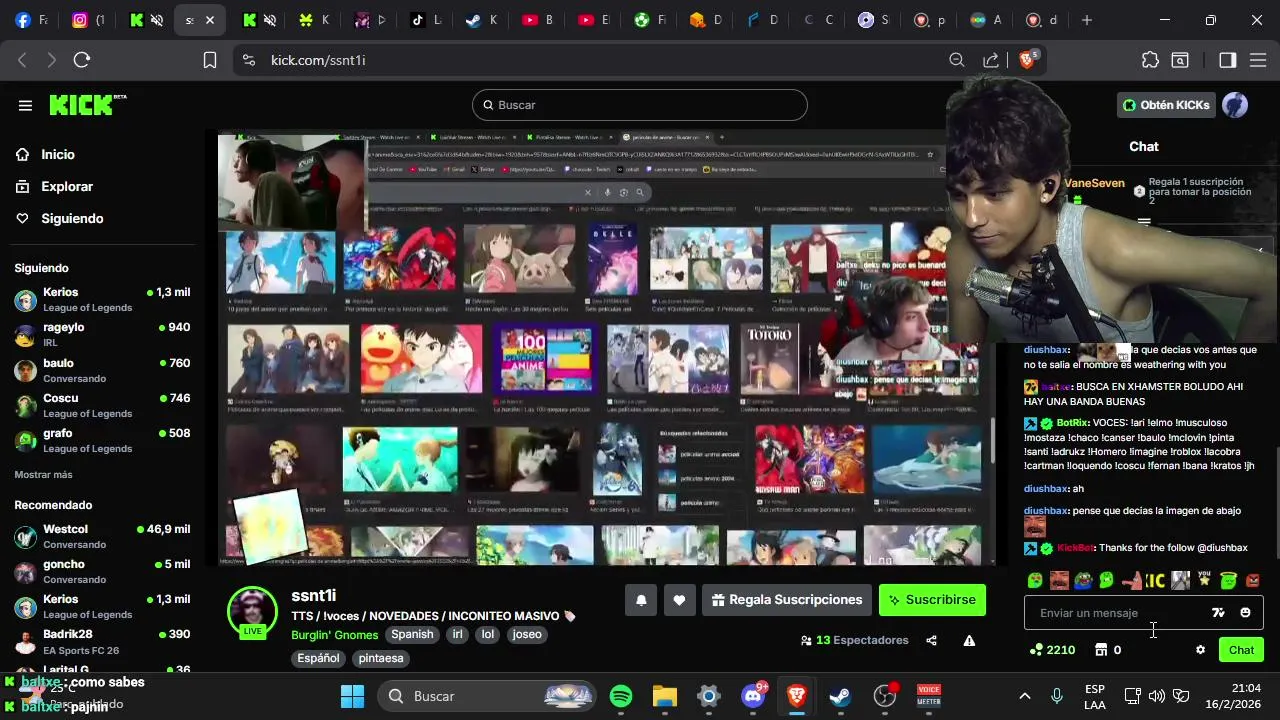1280x720 pixels.
Task: Bookmark this page icon
Action: pos(210,60)
